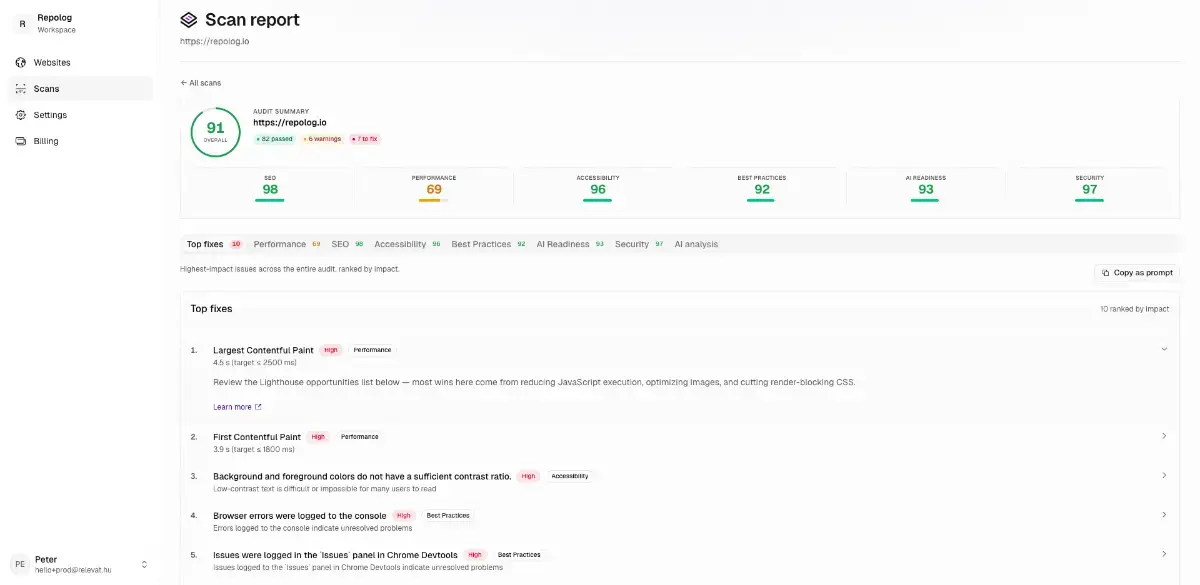This screenshot has width=1200, height=585.
Task: Click the Repolog workspace avatar
Action: pyautogui.click(x=22, y=23)
